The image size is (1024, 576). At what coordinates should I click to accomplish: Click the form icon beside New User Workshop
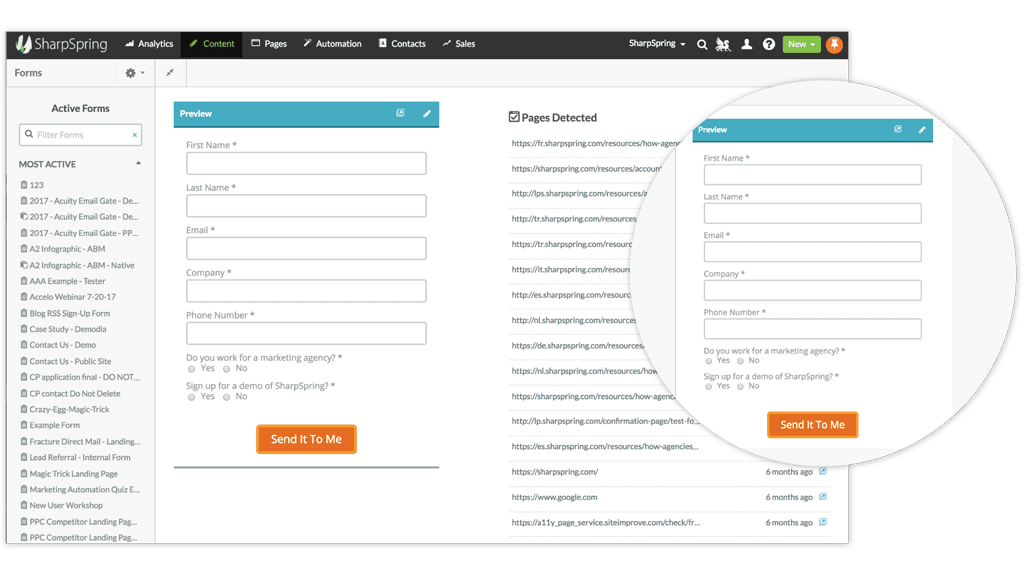[24, 505]
